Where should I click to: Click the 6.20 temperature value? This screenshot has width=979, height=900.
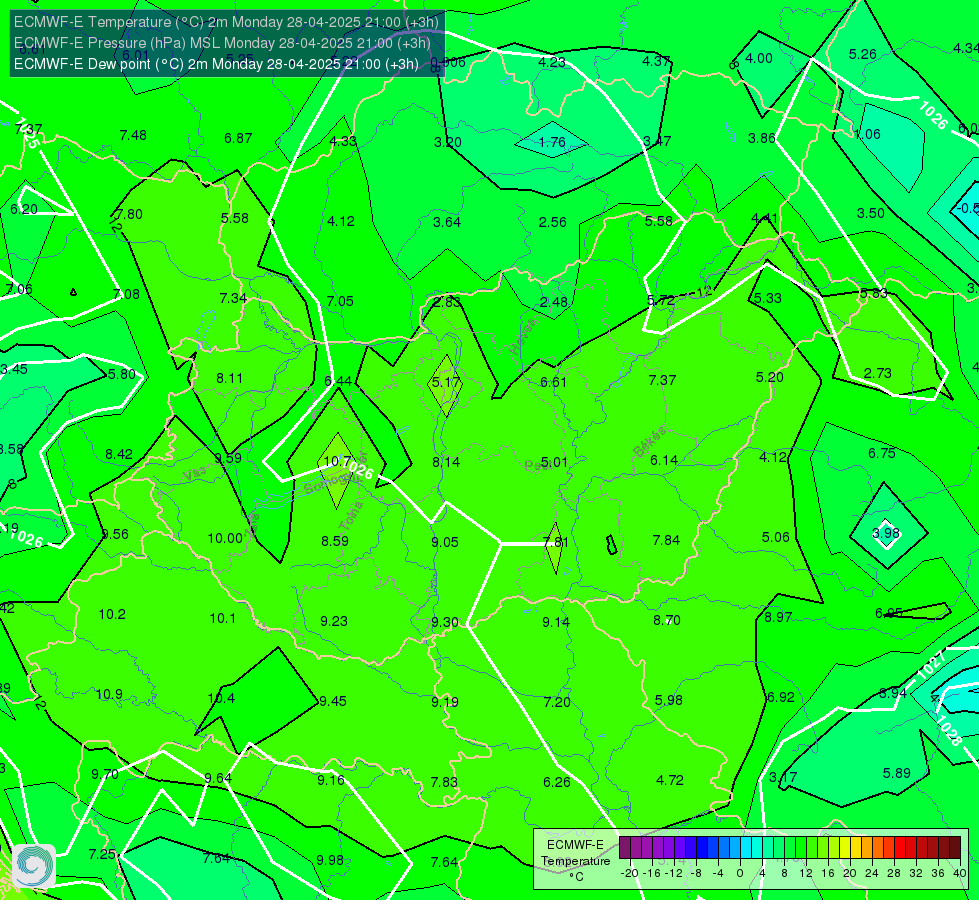tap(24, 209)
